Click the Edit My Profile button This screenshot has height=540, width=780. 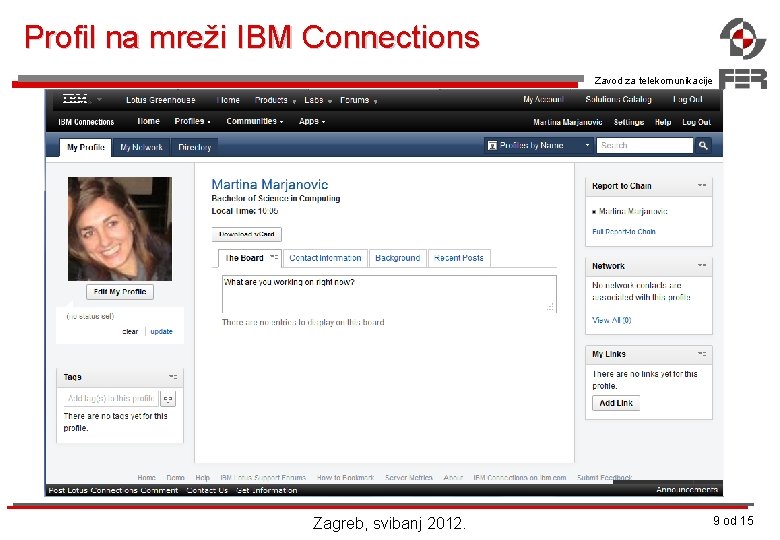pos(120,292)
